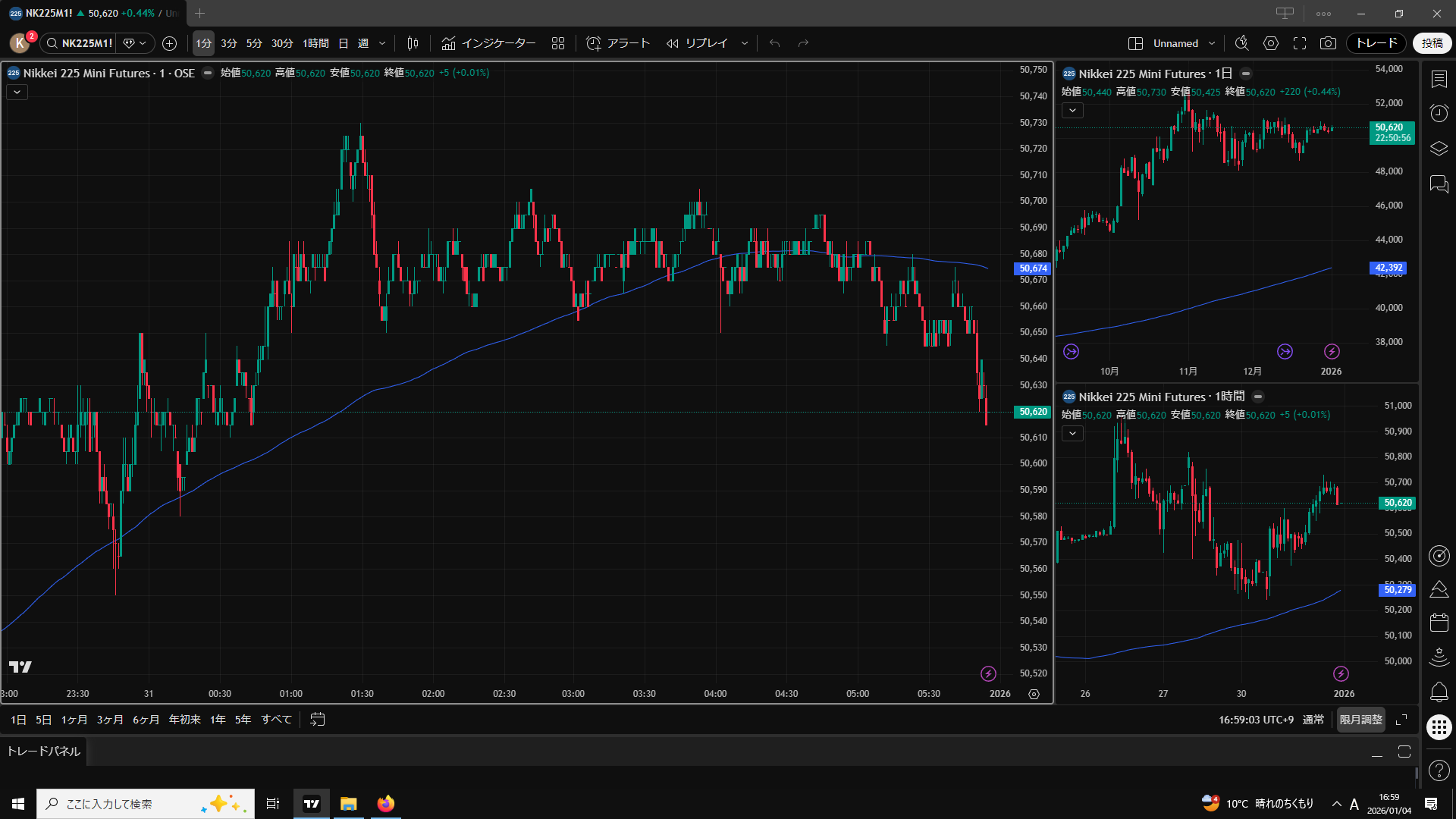Expand the timeframe interval dropdown arrow
Image resolution: width=1456 pixels, height=819 pixels.
coord(382,43)
